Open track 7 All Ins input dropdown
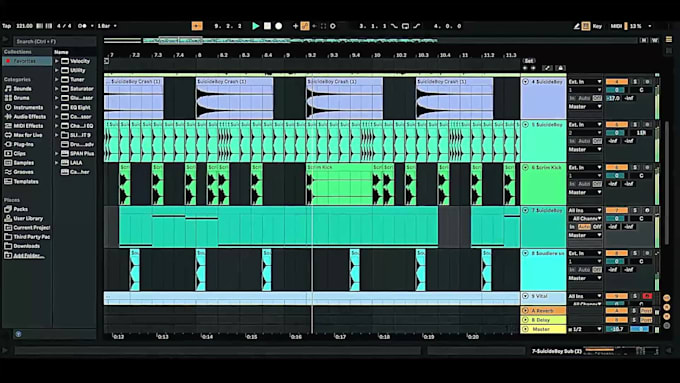This screenshot has width=680, height=383. click(585, 210)
